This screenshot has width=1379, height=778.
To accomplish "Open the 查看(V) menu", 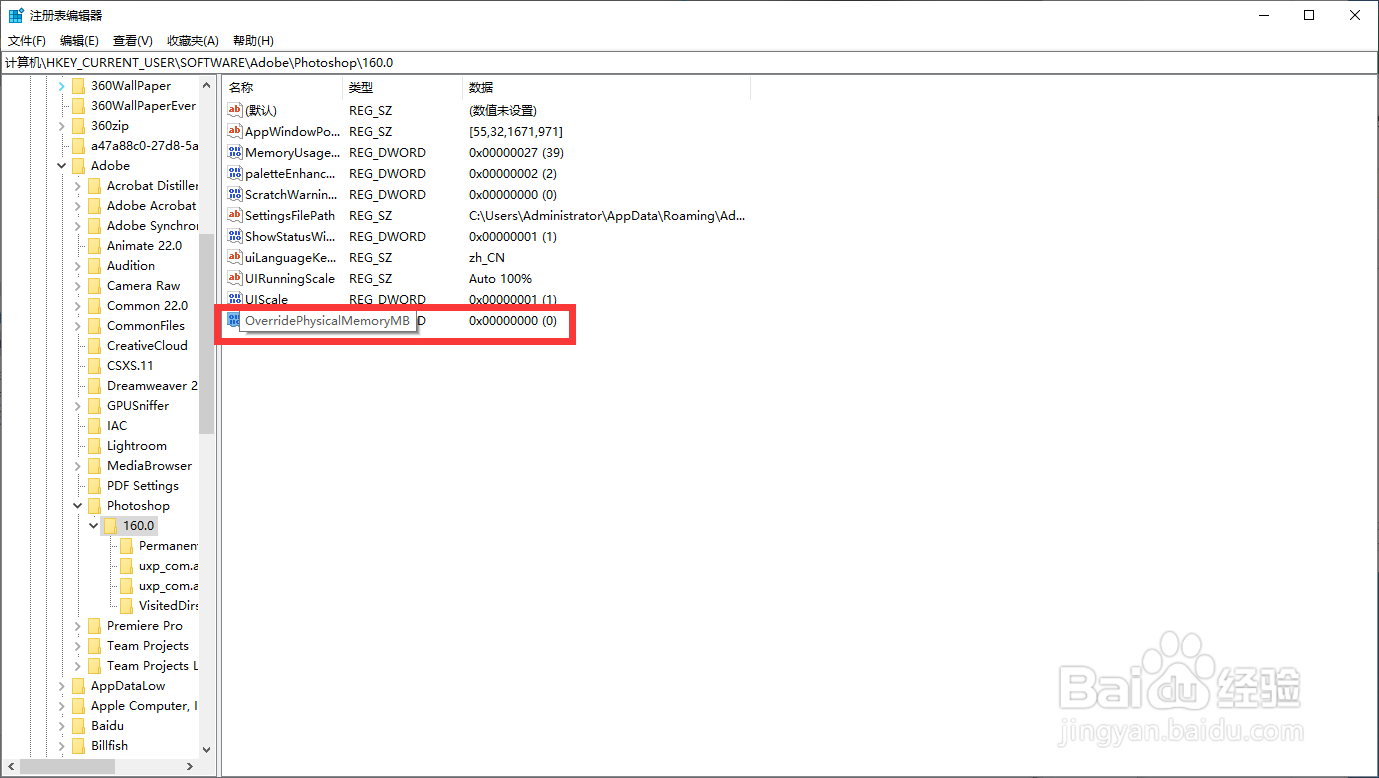I will [x=133, y=40].
